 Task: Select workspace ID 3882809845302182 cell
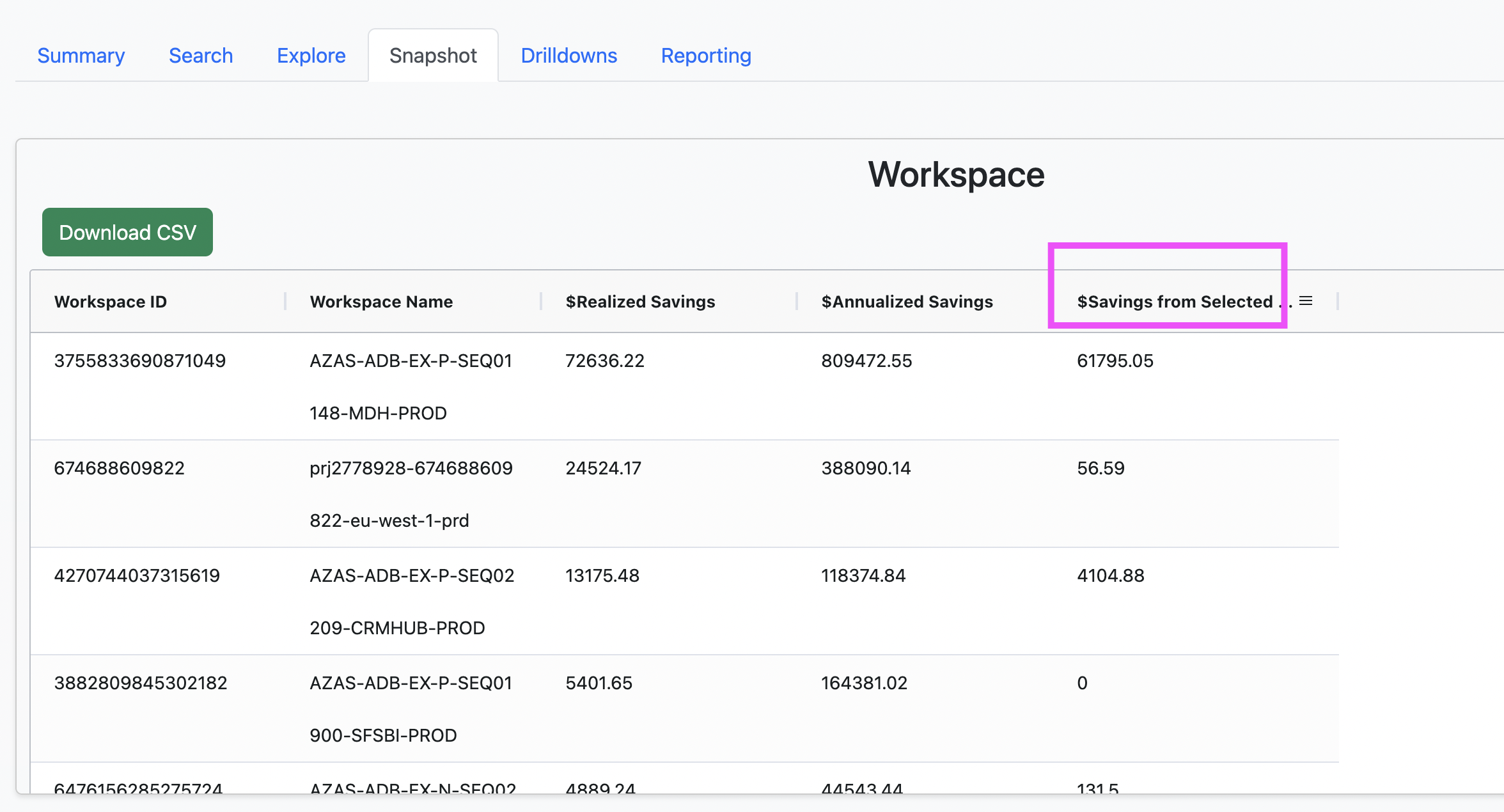141,683
